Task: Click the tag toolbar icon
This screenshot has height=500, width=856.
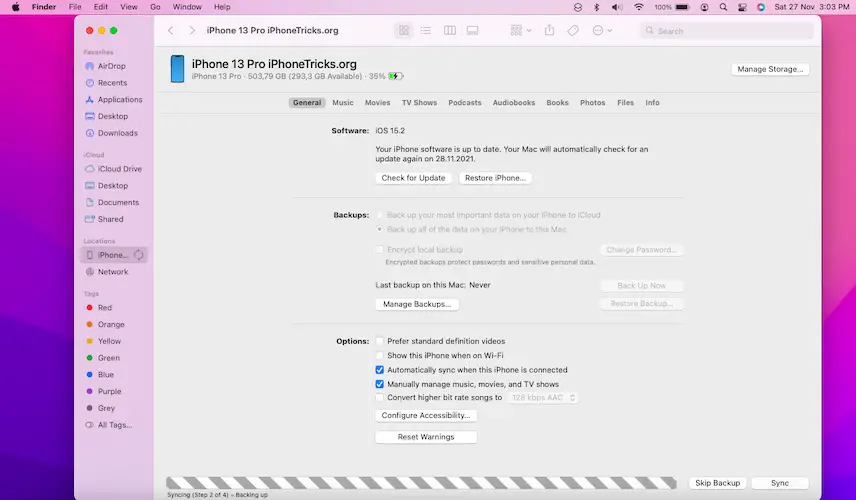Action: pyautogui.click(x=573, y=31)
